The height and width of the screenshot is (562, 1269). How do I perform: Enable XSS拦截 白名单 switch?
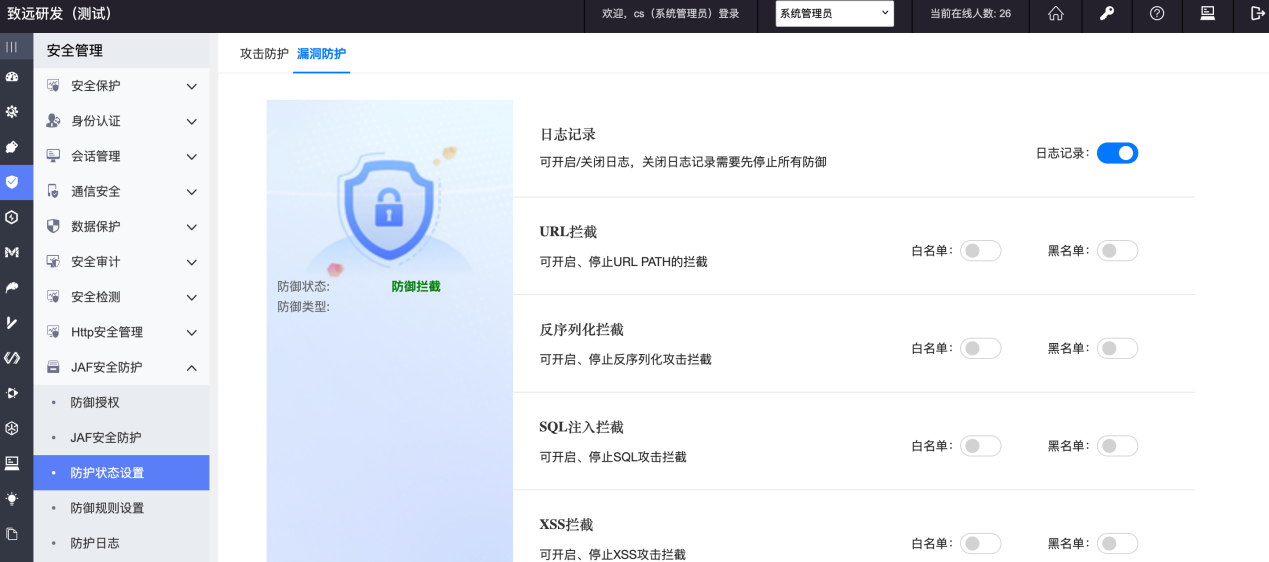click(x=980, y=544)
